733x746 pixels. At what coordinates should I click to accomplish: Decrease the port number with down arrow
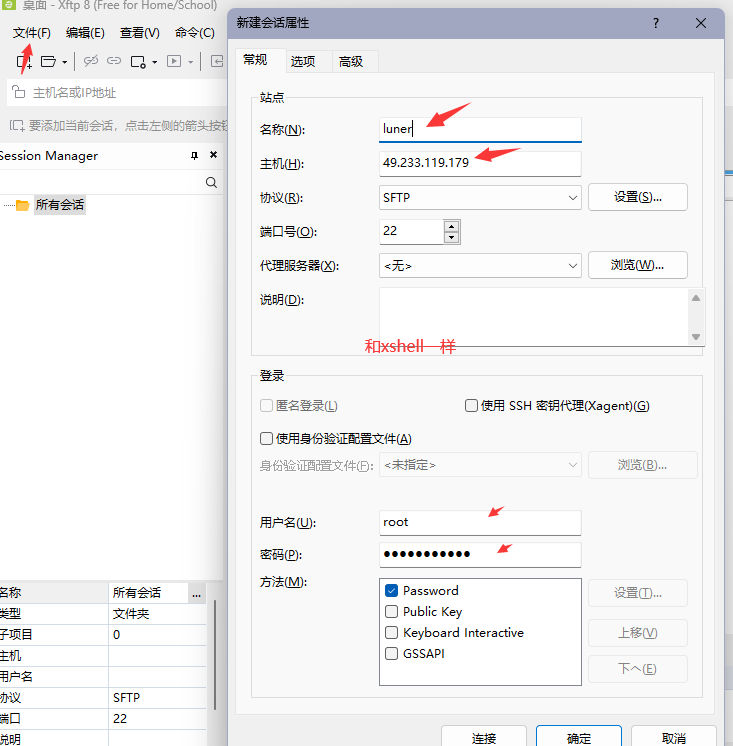click(x=451, y=237)
